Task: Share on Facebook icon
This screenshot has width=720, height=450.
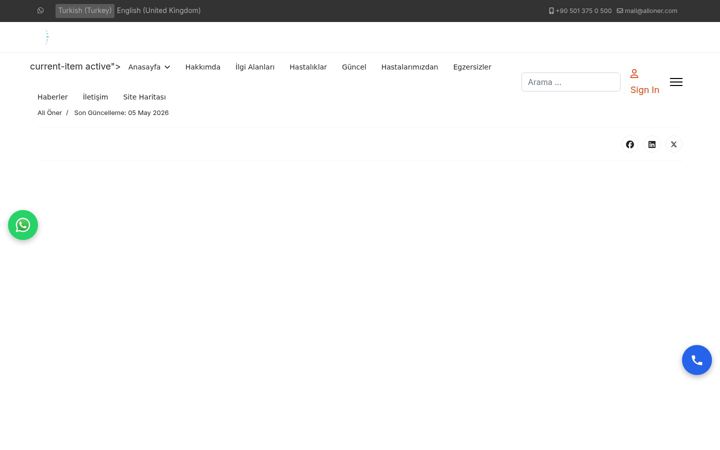Action: pos(630,145)
